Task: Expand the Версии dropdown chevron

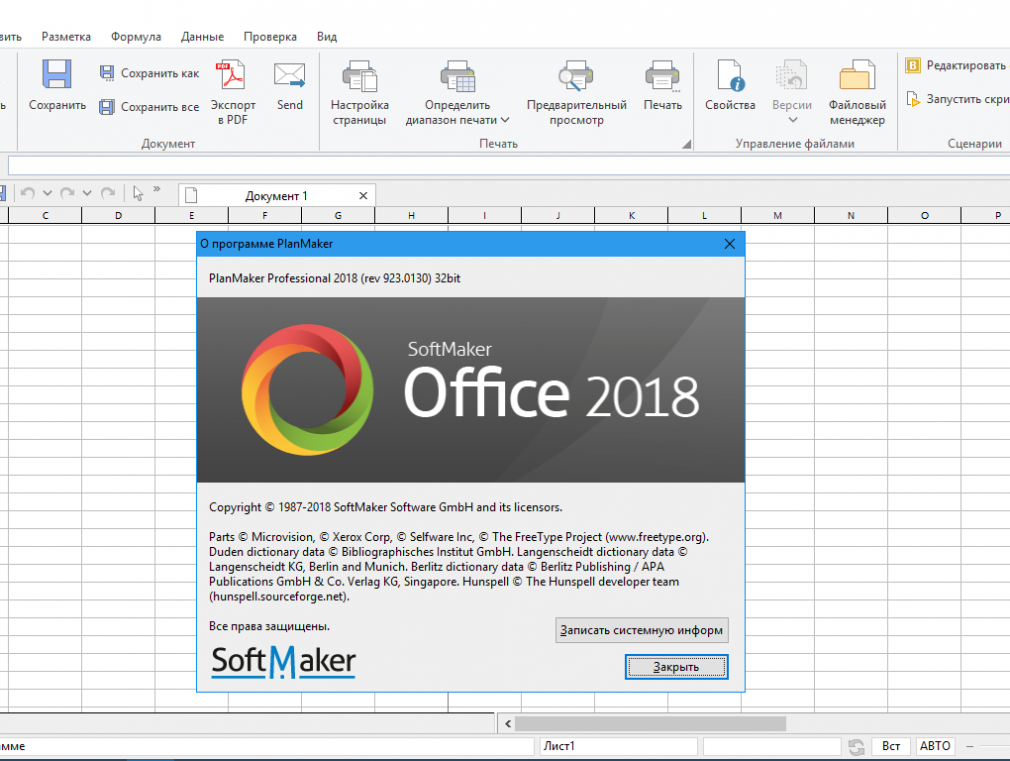Action: [x=793, y=120]
